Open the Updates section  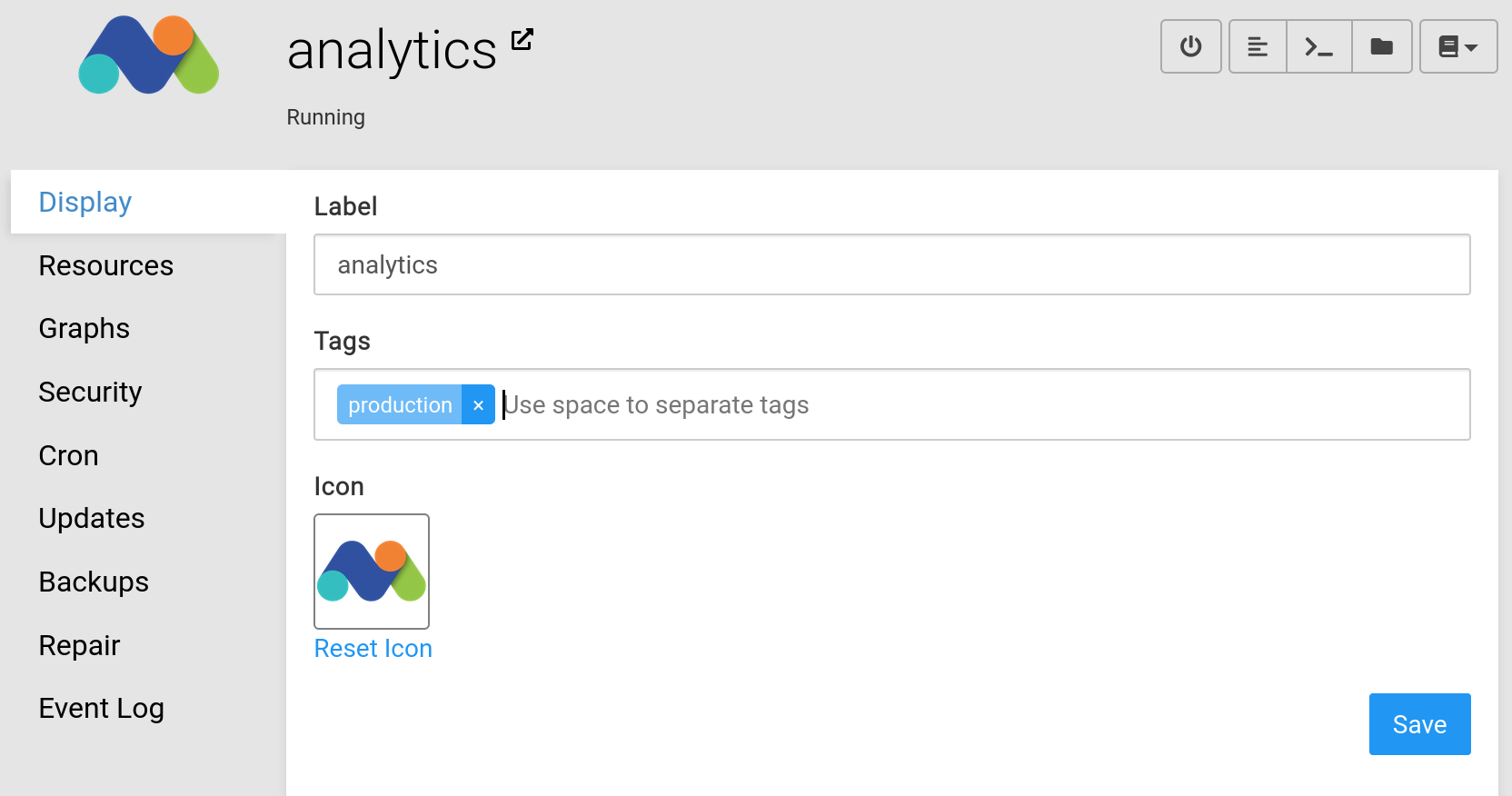tap(92, 518)
